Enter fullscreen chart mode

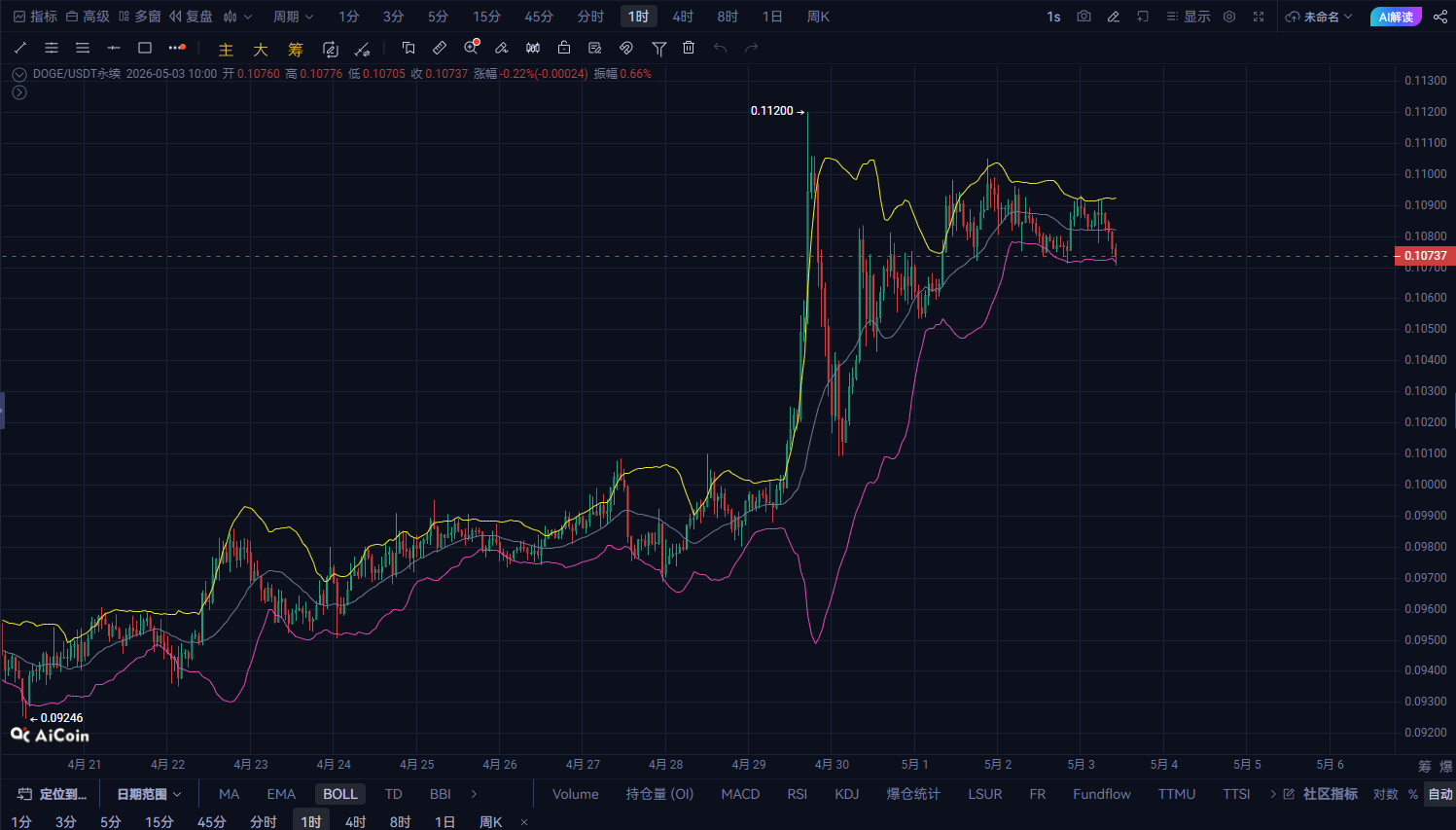coord(1259,17)
